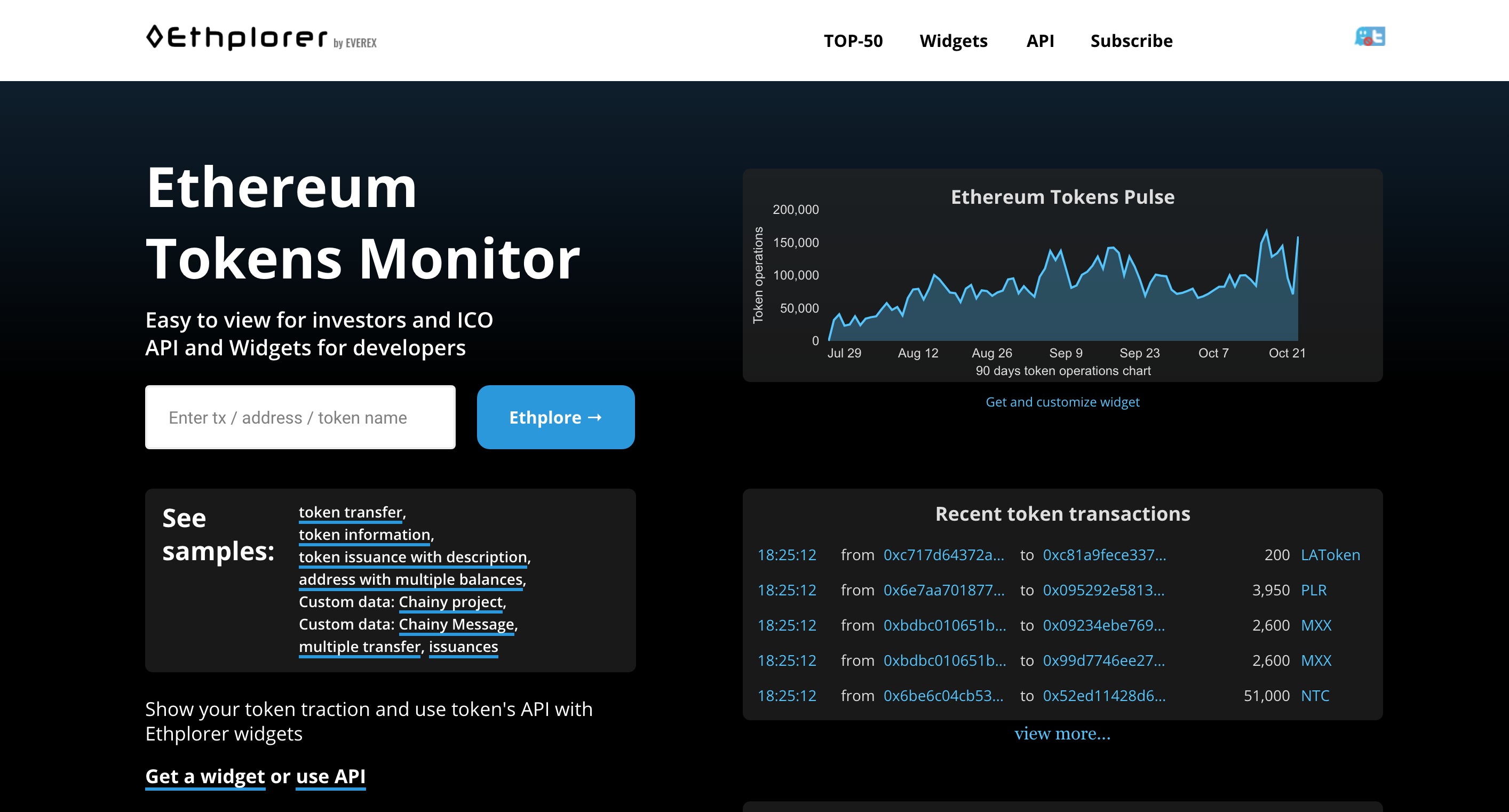Open recipient address 0x52ed11428d6...
Screen dimensions: 1509x812
pyautogui.click(x=1104, y=695)
